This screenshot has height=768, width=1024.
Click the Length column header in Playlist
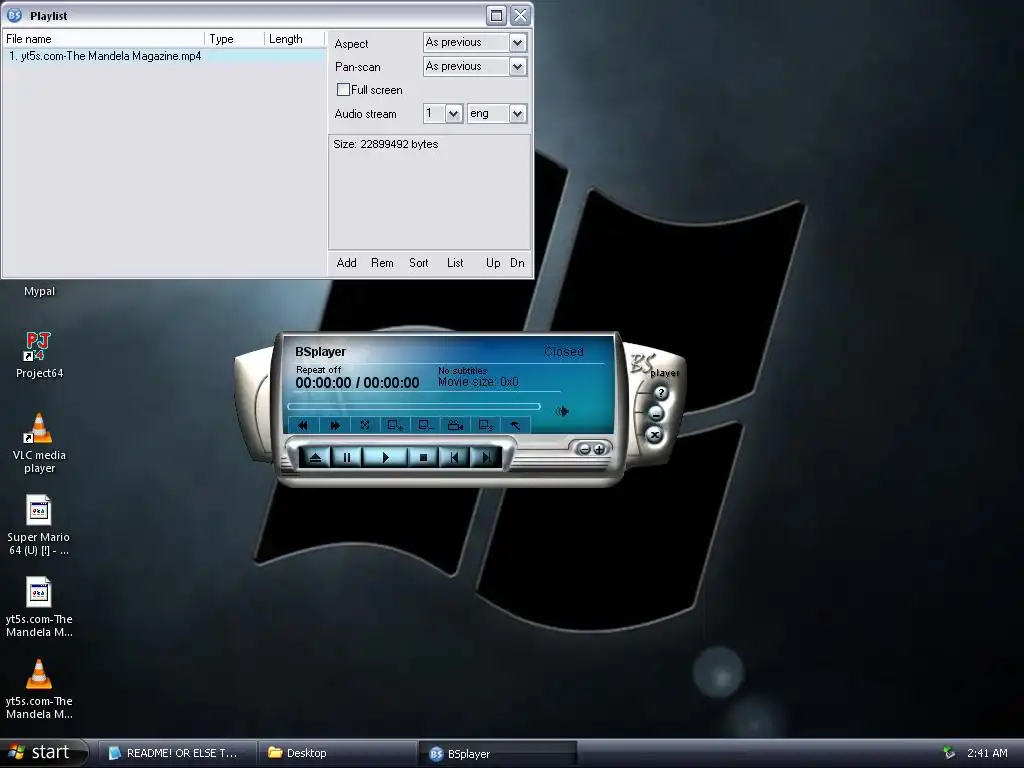coord(295,39)
